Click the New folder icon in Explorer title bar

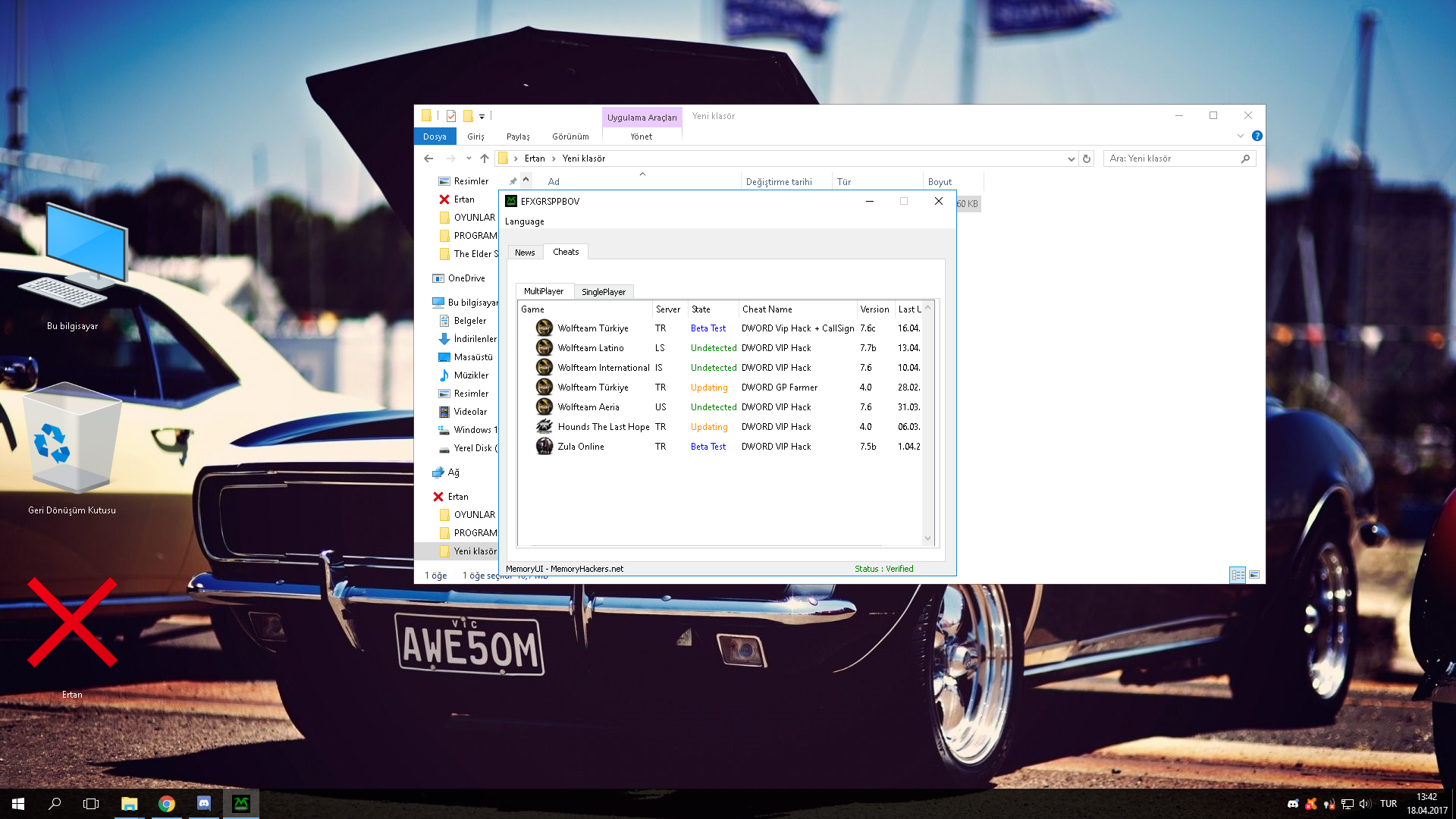coord(468,116)
